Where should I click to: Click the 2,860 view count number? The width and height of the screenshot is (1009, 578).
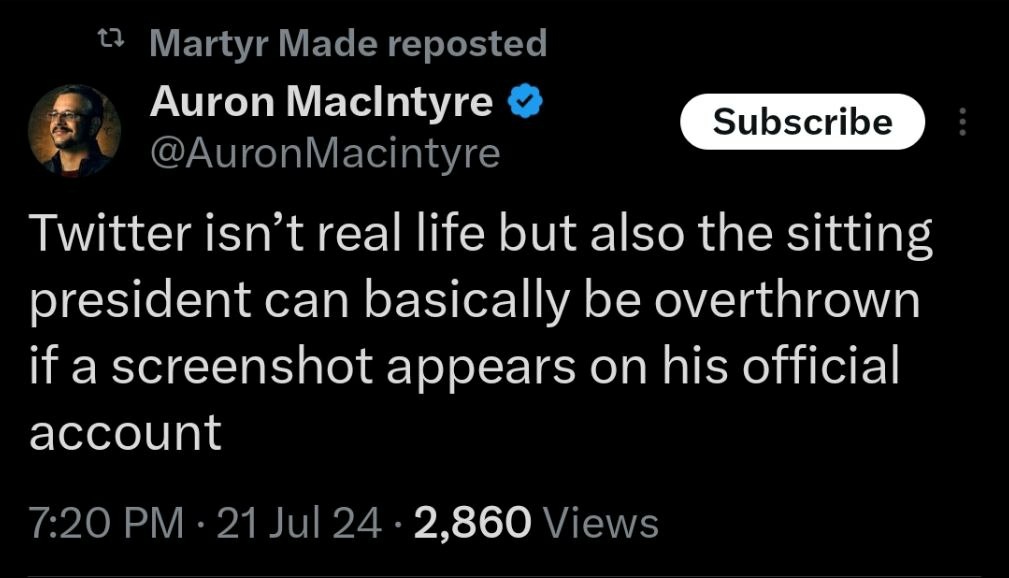[470, 522]
